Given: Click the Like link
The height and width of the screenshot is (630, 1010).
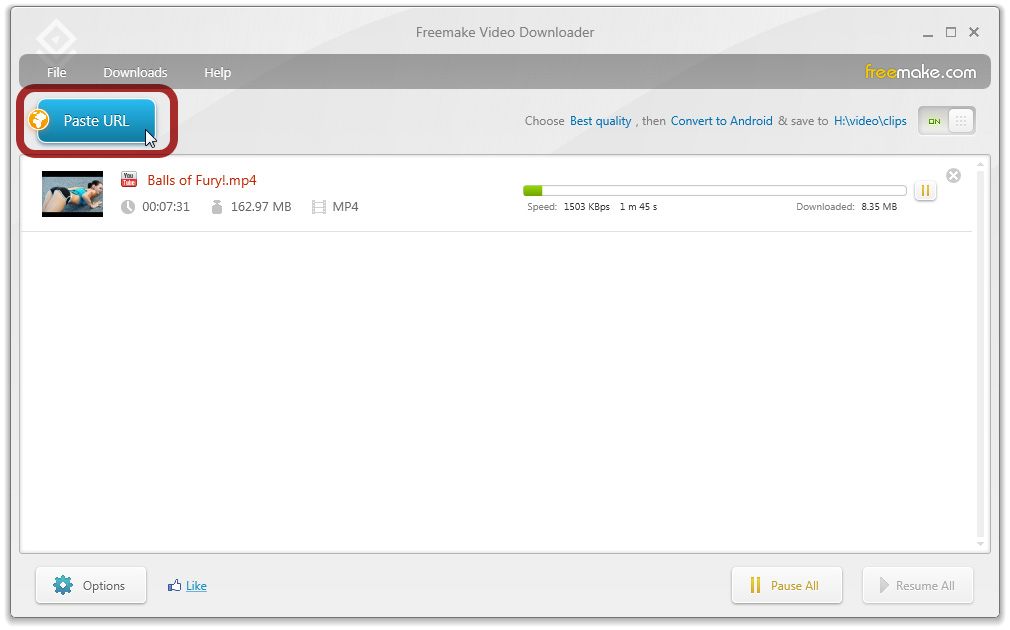Looking at the screenshot, I should 196,586.
